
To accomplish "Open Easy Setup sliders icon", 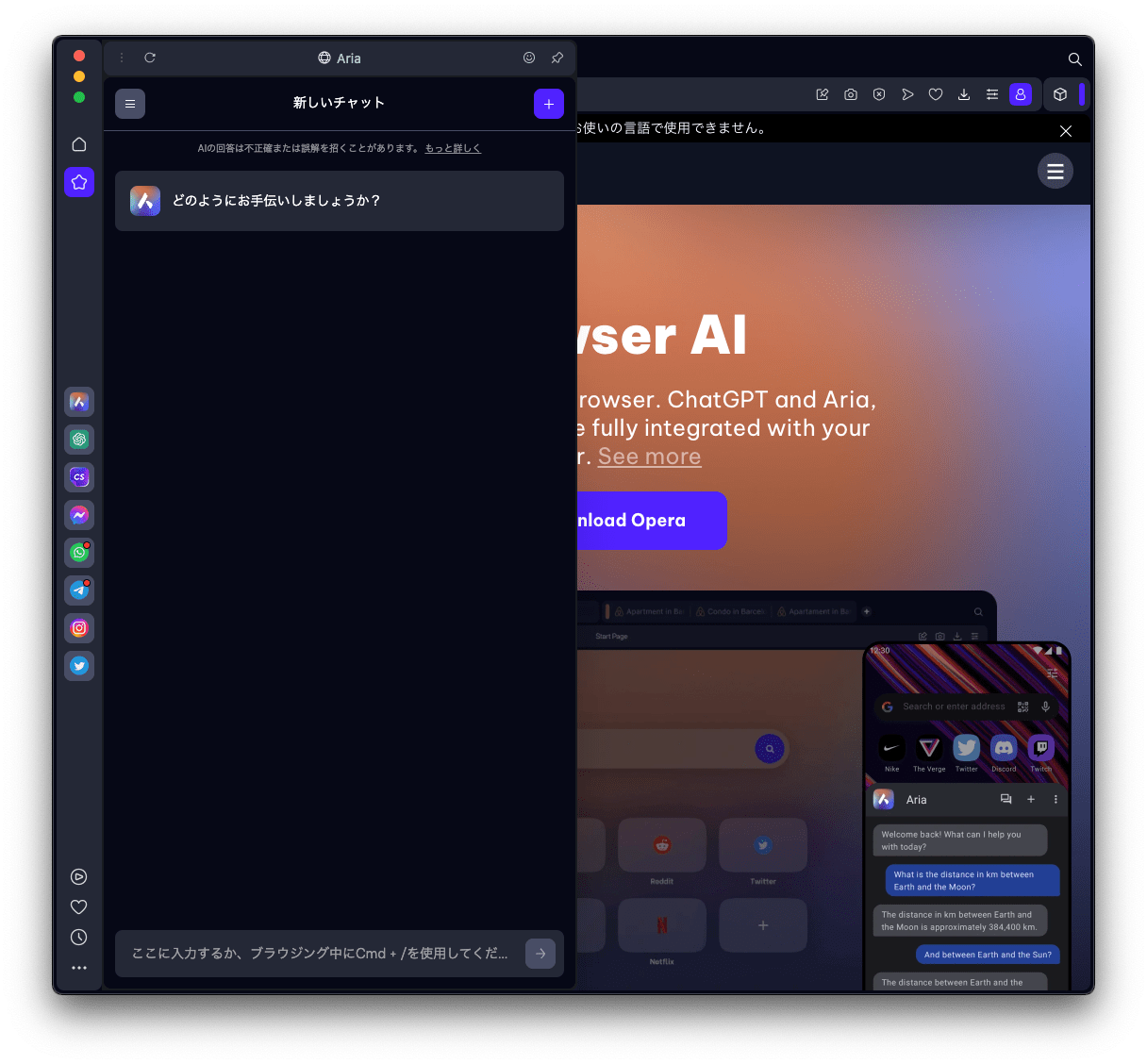I will (992, 94).
